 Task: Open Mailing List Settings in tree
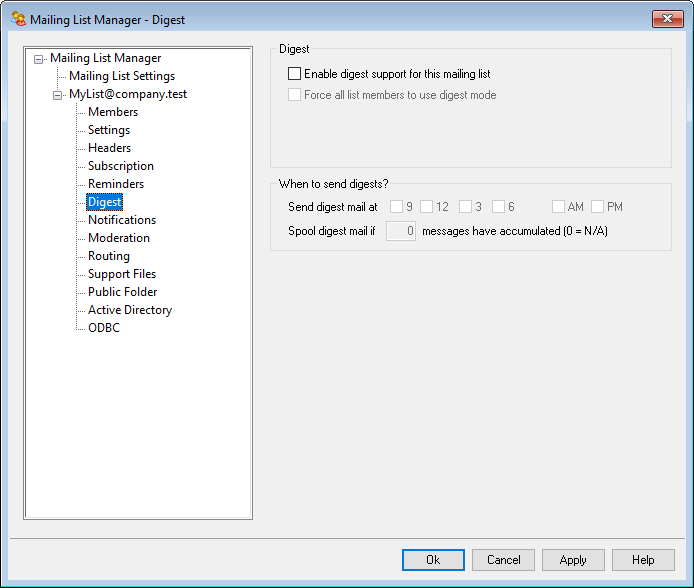coord(121,76)
